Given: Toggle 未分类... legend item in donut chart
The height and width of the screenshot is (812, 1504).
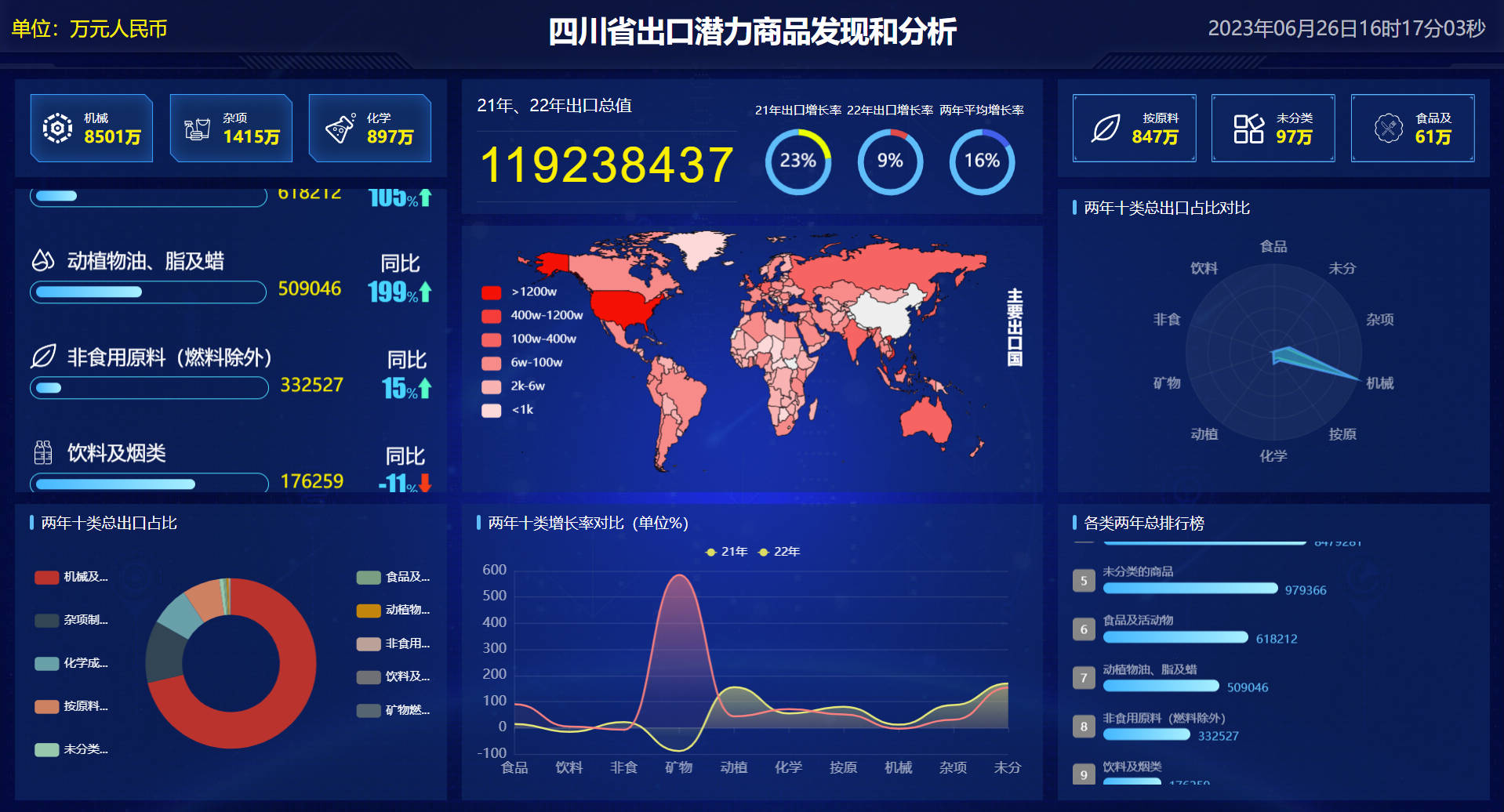Looking at the screenshot, I should [x=71, y=749].
